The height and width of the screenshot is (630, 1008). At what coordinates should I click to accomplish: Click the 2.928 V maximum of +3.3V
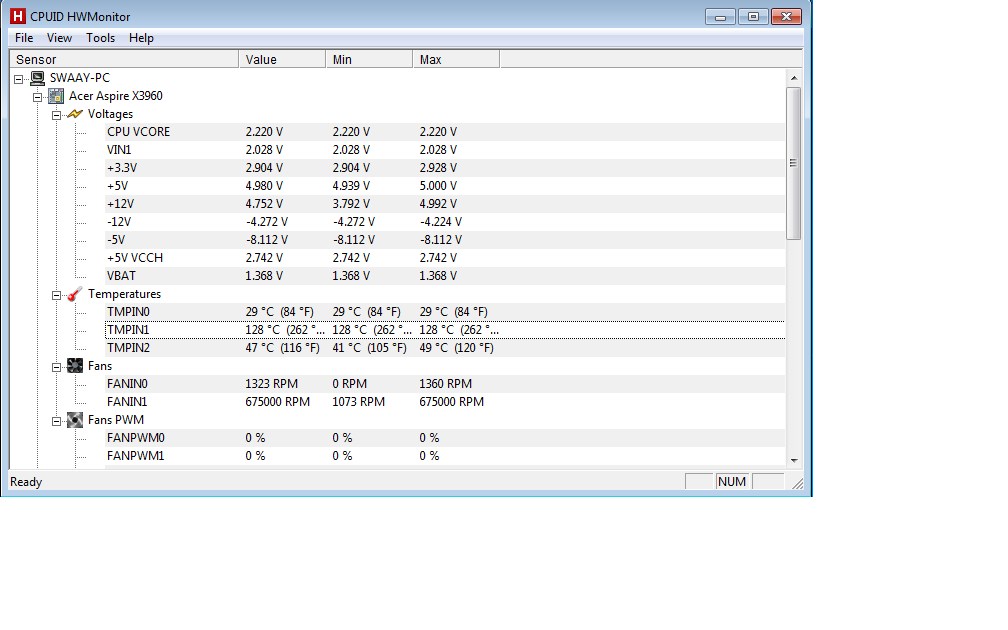click(x=438, y=168)
